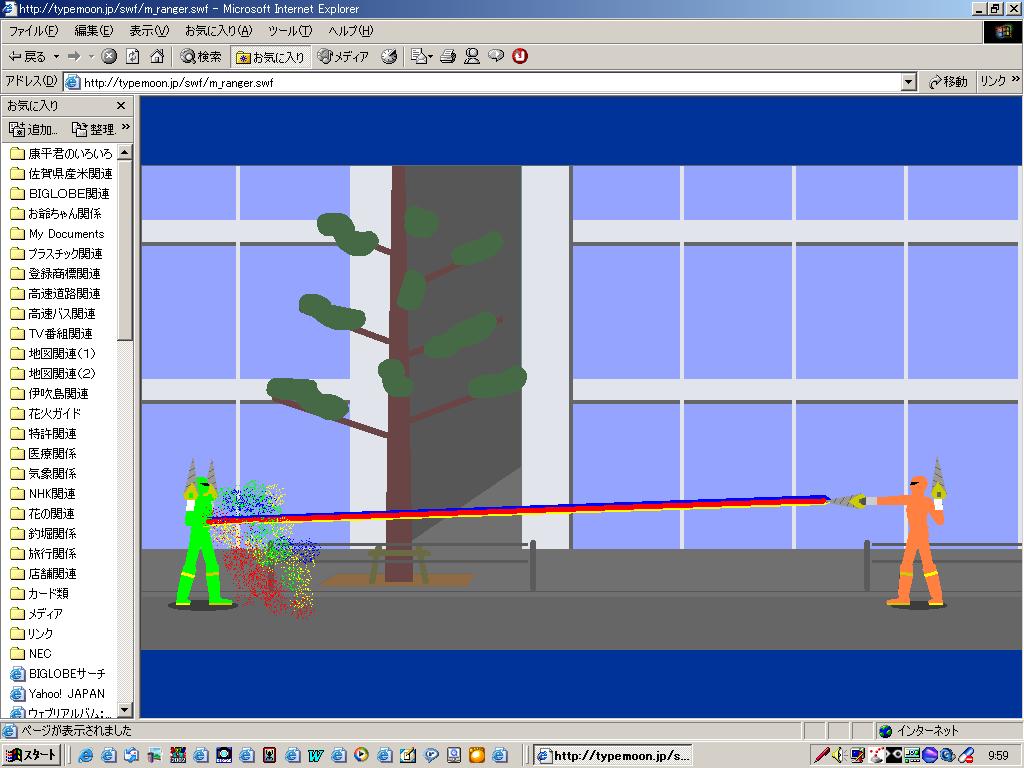Open the ツール(T) menu
This screenshot has width=1024, height=768.
(290, 31)
